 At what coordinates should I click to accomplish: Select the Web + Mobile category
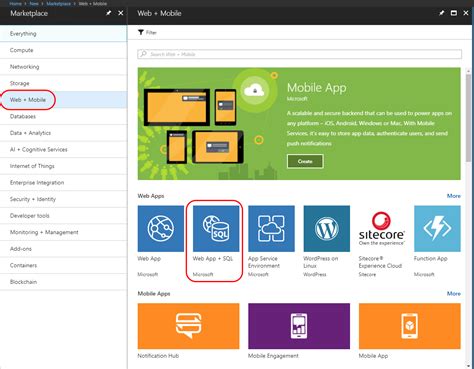click(x=64, y=100)
